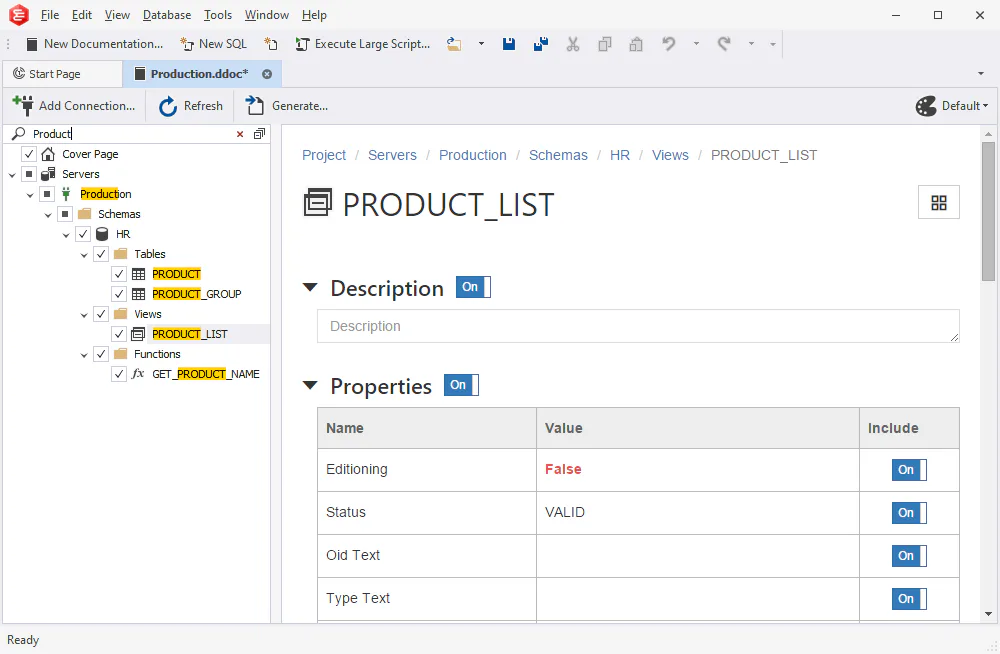Screen dimensions: 1000x654
Task: Collapse the Production tree node
Action: pyautogui.click(x=30, y=195)
